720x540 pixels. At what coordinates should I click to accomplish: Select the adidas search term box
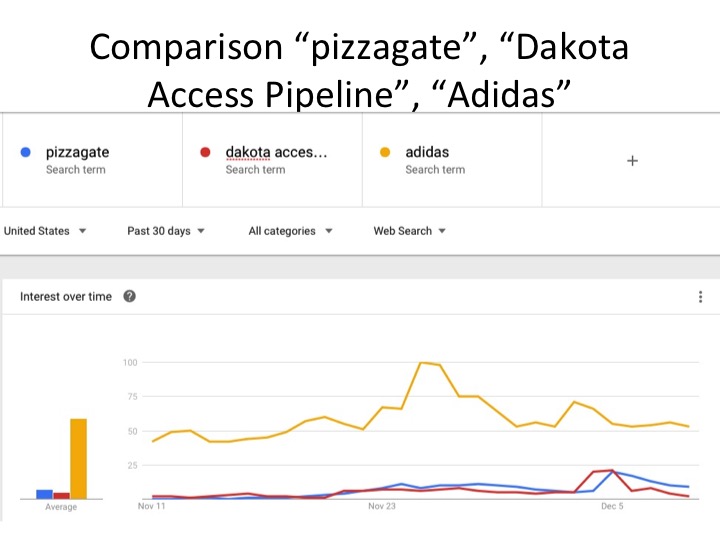(x=452, y=160)
